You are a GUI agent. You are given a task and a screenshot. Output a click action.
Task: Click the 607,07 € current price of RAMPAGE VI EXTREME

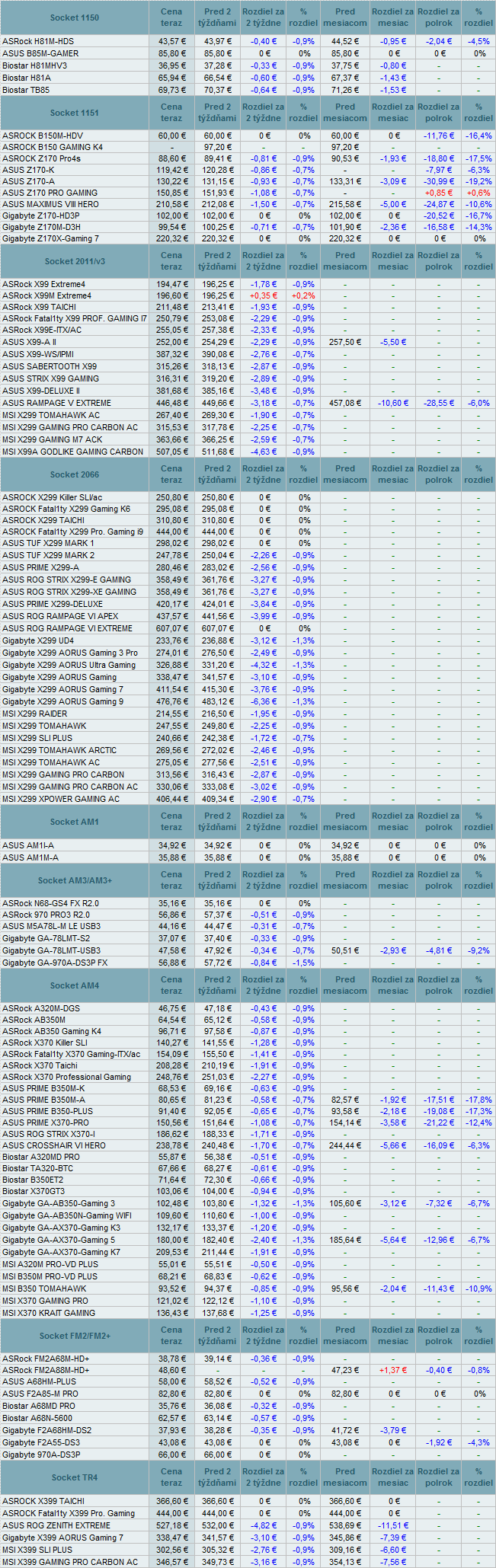(x=171, y=628)
